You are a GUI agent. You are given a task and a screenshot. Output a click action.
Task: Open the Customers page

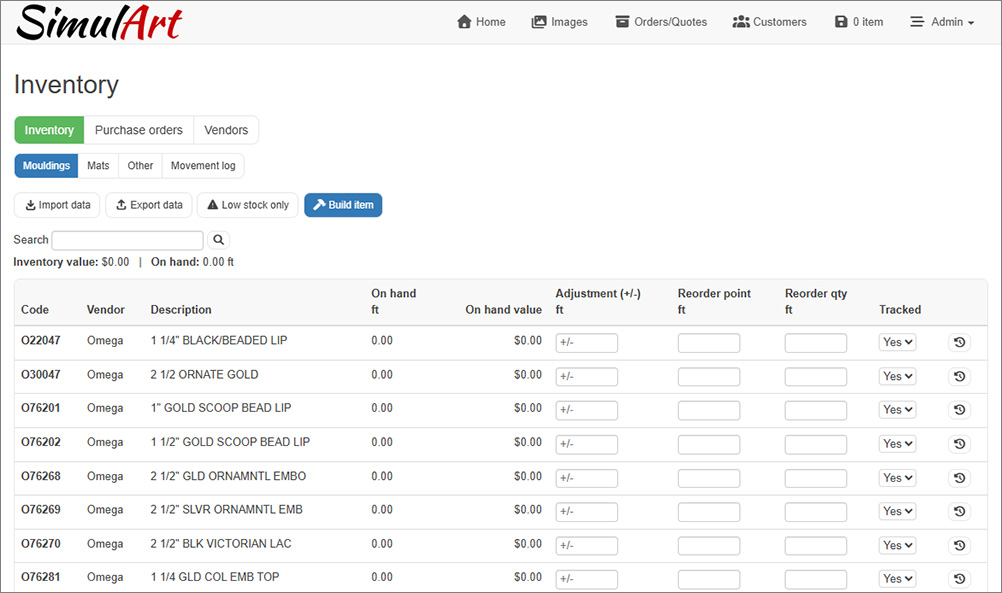click(x=769, y=22)
